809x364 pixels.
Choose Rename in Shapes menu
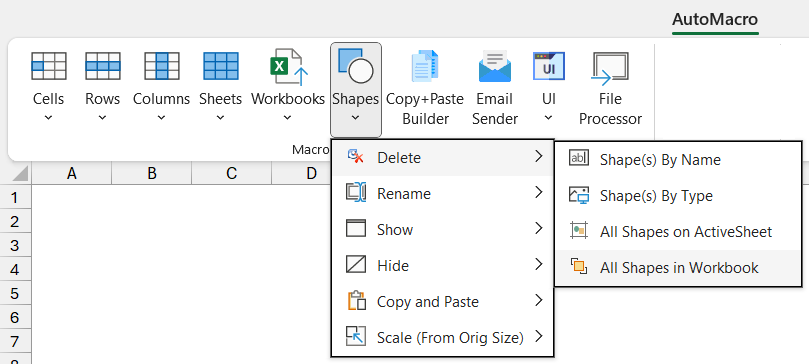point(443,193)
